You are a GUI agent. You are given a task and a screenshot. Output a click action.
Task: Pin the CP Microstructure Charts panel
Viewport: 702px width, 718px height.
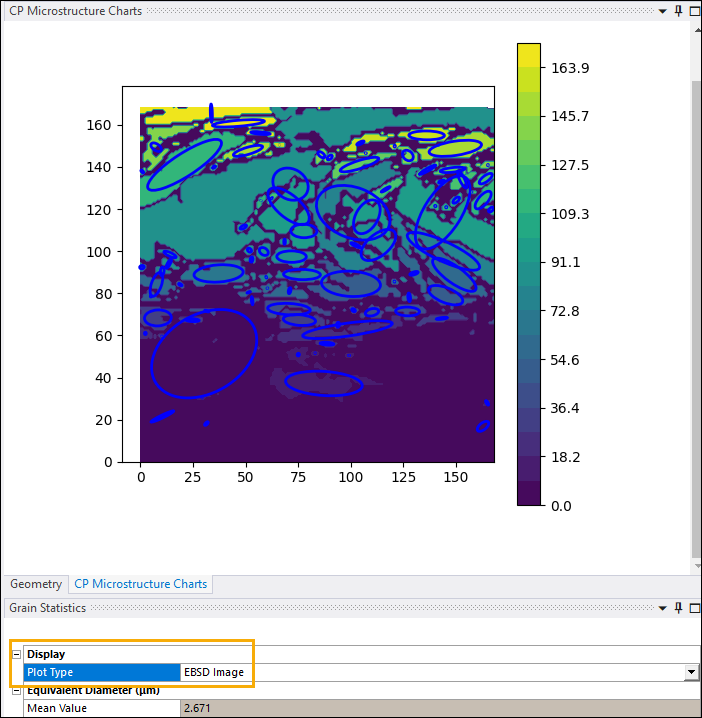(x=678, y=11)
